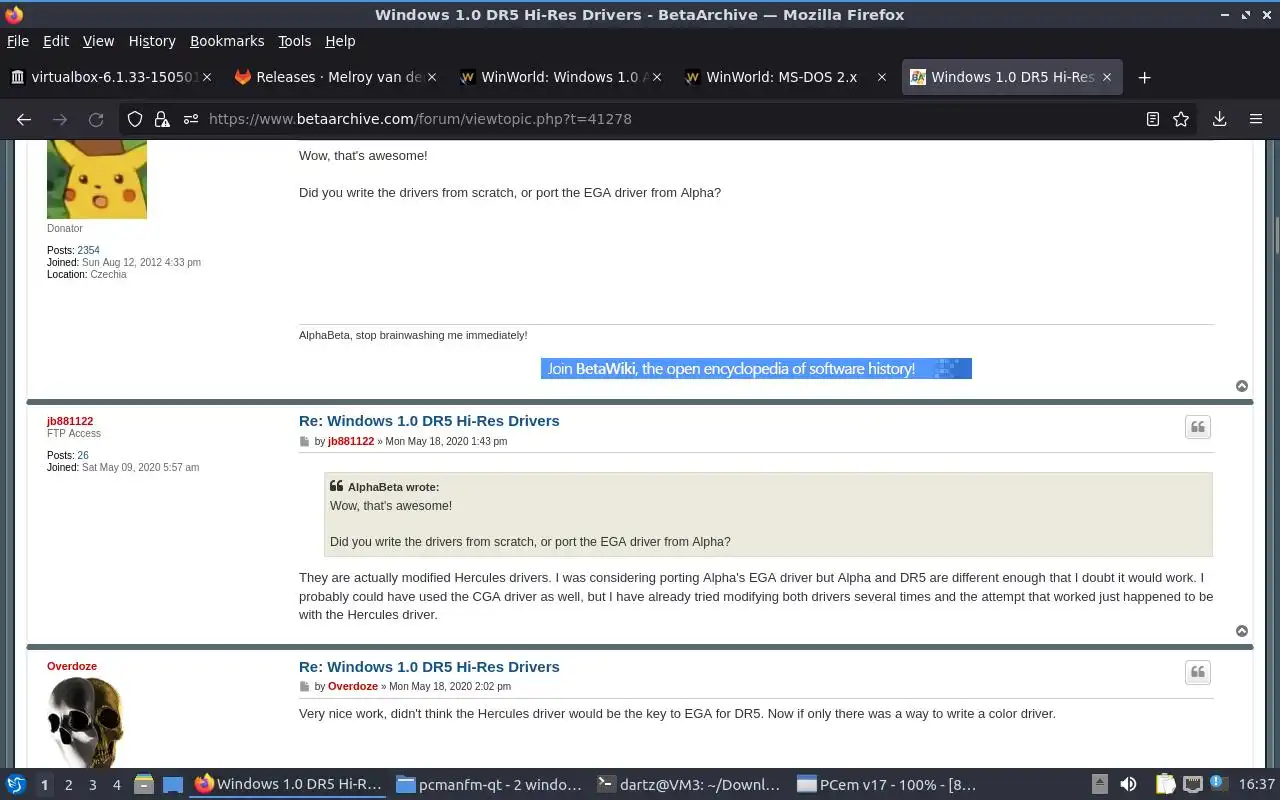
Task: Reload the current page
Action: pyautogui.click(x=96, y=119)
